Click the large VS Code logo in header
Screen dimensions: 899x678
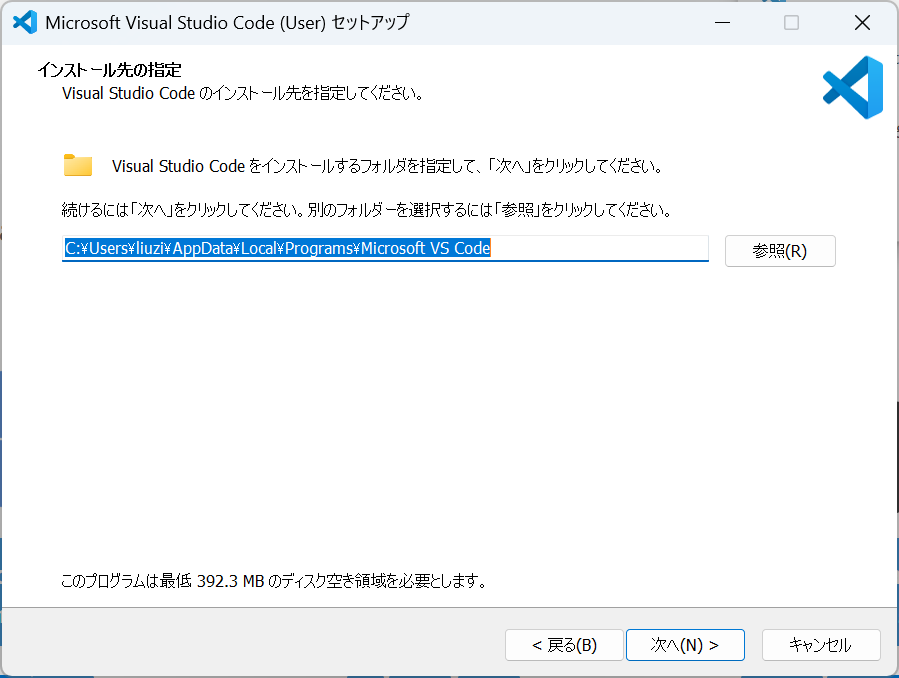point(853,88)
